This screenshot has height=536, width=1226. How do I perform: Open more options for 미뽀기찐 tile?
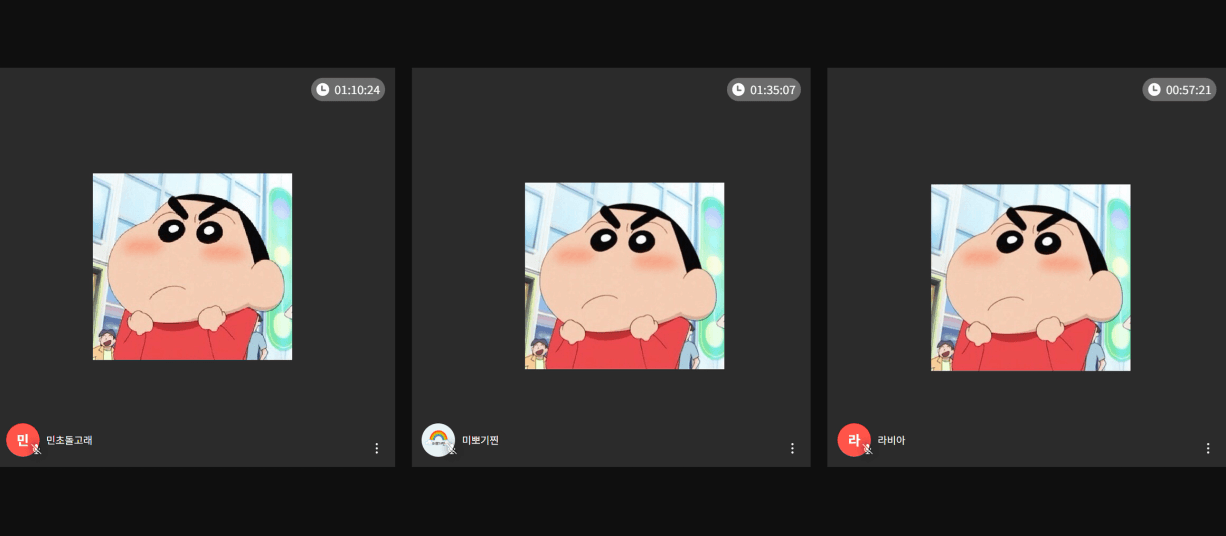[x=792, y=448]
